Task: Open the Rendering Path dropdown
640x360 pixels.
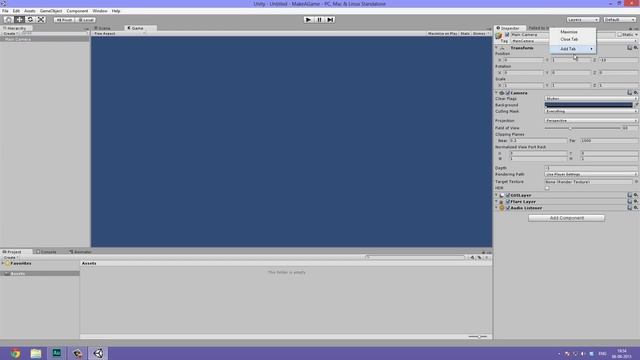Action: [591, 174]
